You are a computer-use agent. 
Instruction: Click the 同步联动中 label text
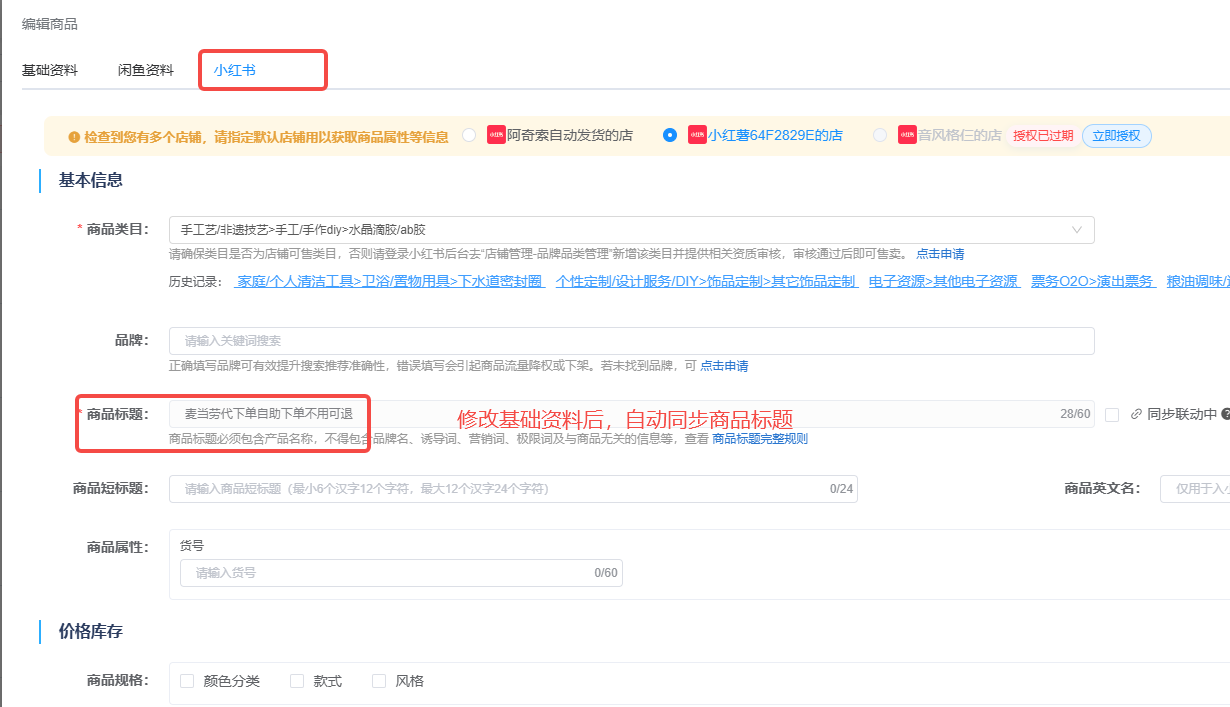(x=1182, y=414)
